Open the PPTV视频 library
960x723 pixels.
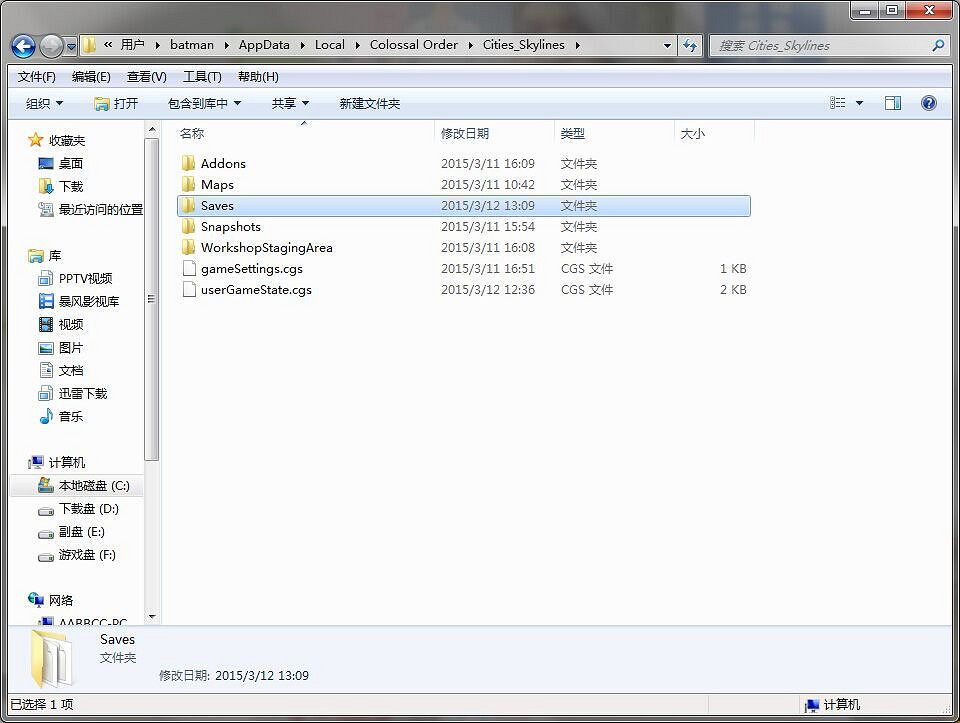pyautogui.click(x=85, y=279)
